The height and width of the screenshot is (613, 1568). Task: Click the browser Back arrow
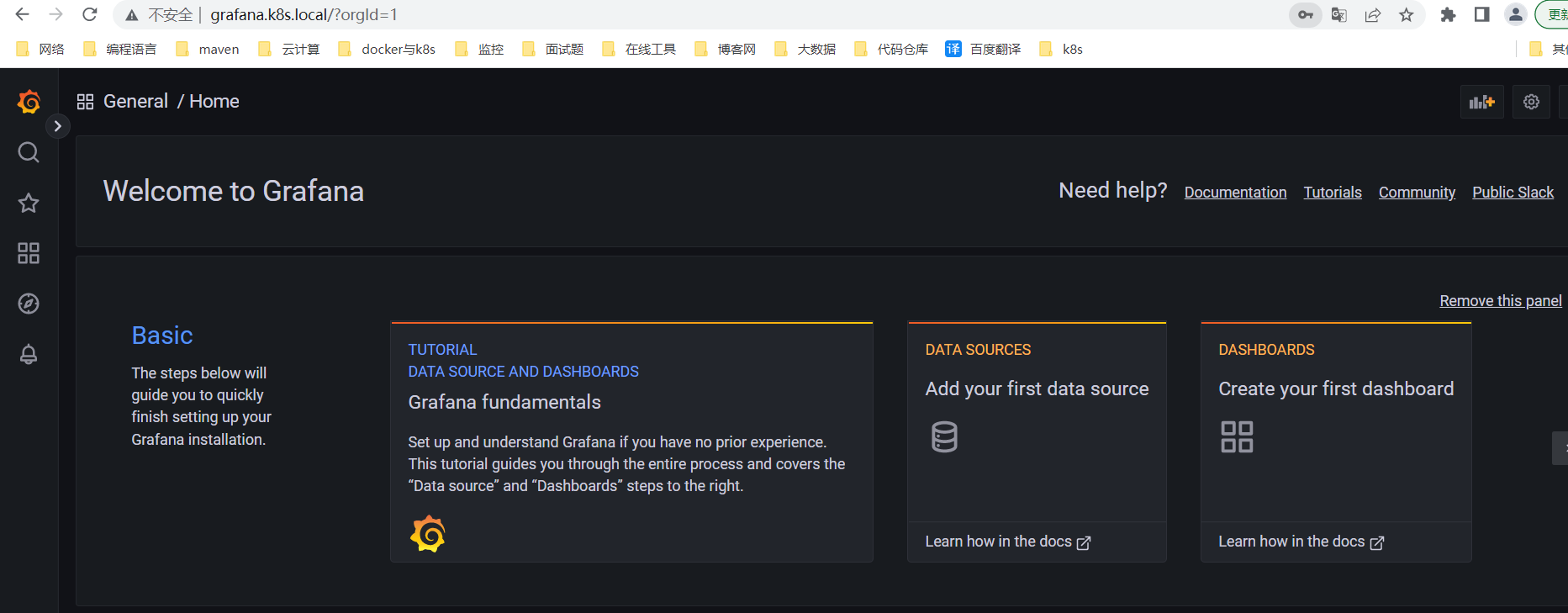coord(23,14)
